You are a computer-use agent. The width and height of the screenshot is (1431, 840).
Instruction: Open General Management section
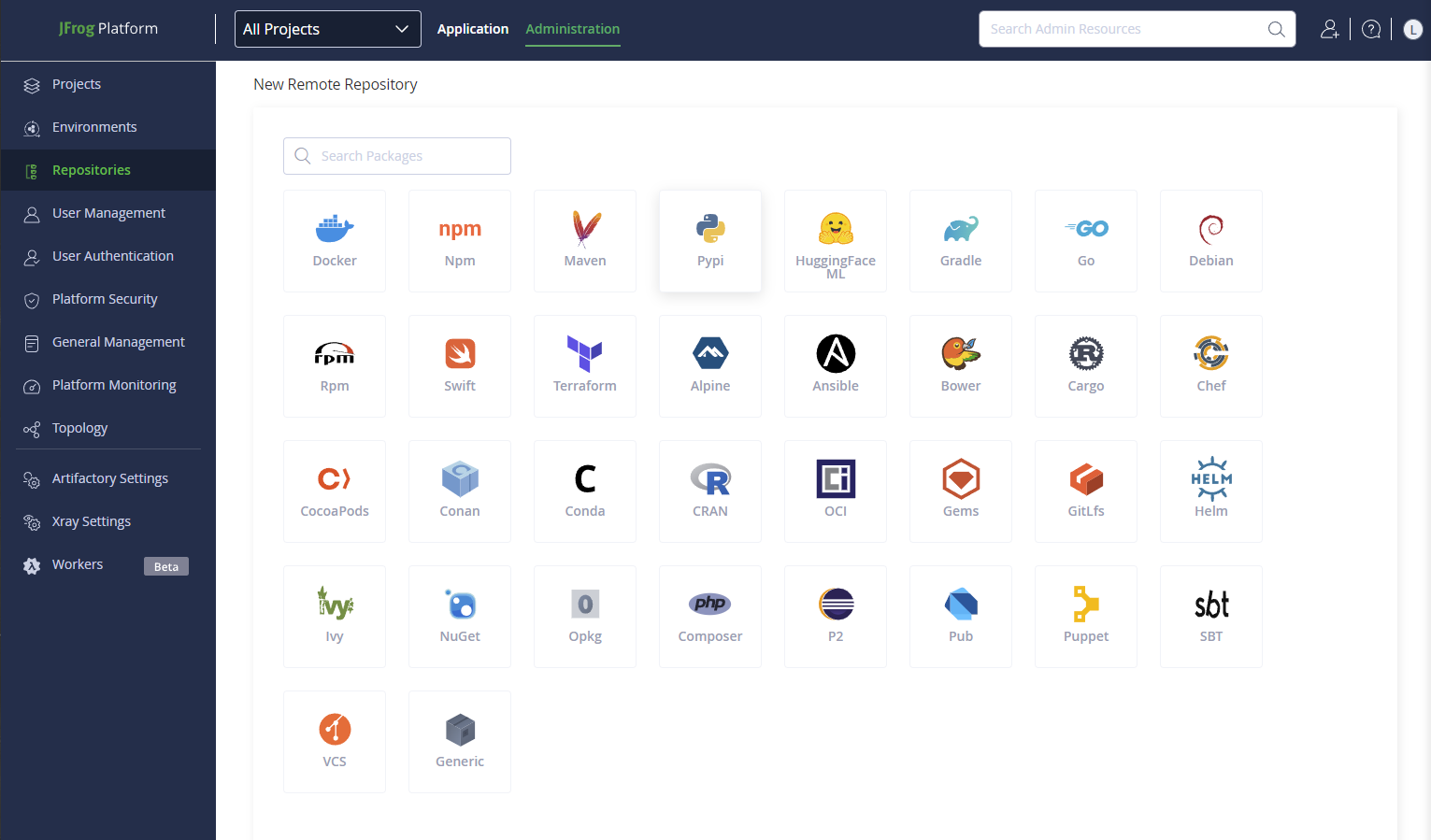(x=108, y=342)
